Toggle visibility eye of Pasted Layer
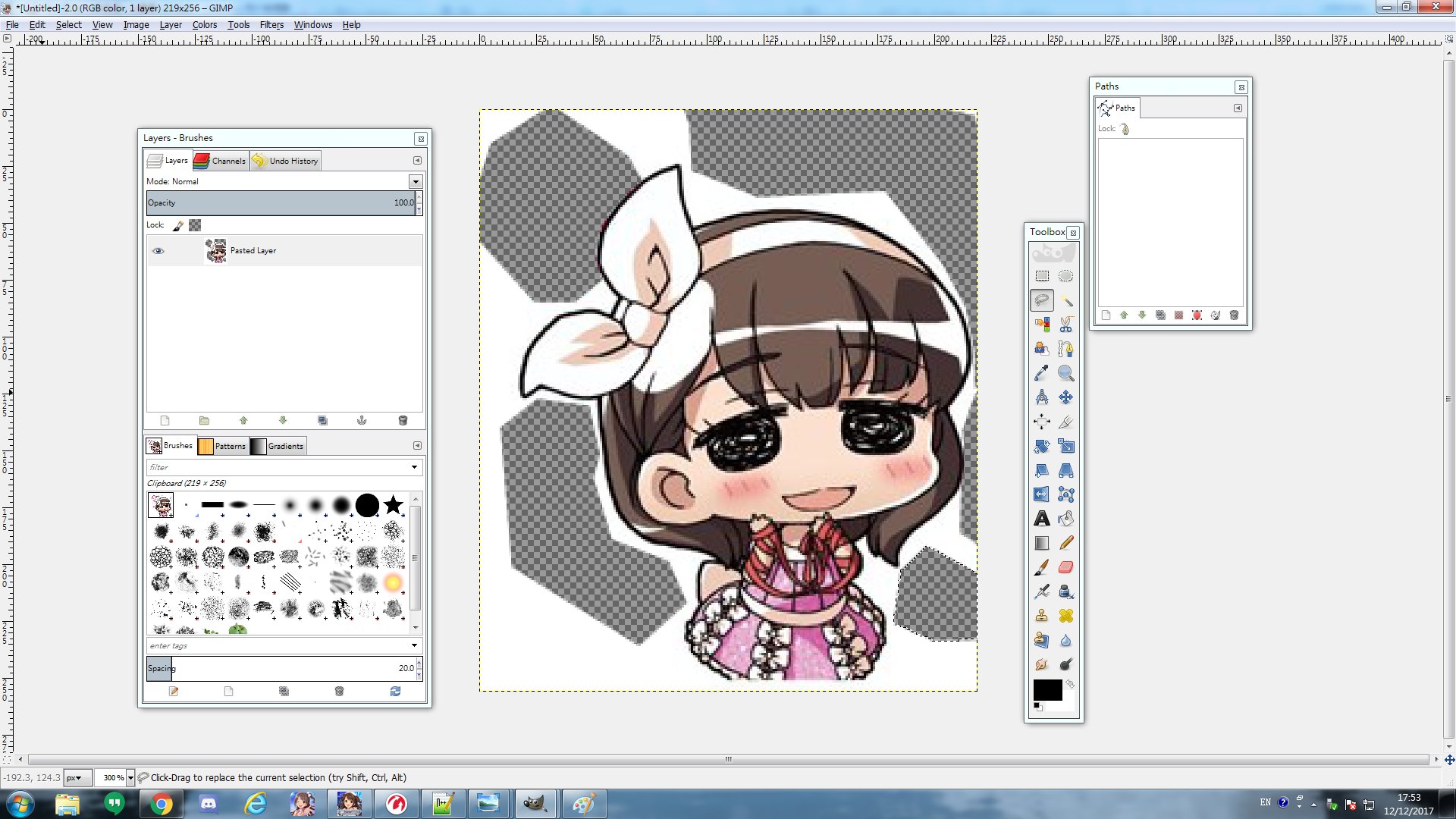1456x819 pixels. tap(158, 251)
